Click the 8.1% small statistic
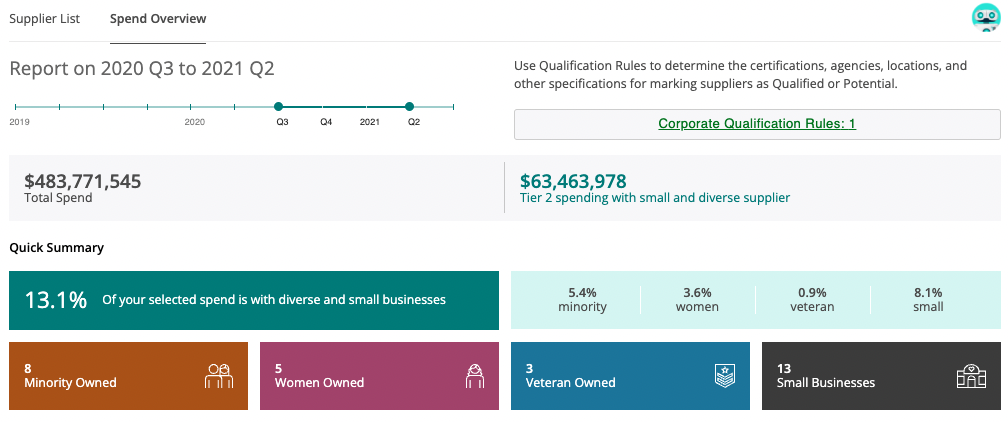The height and width of the screenshot is (422, 1008). 928,299
